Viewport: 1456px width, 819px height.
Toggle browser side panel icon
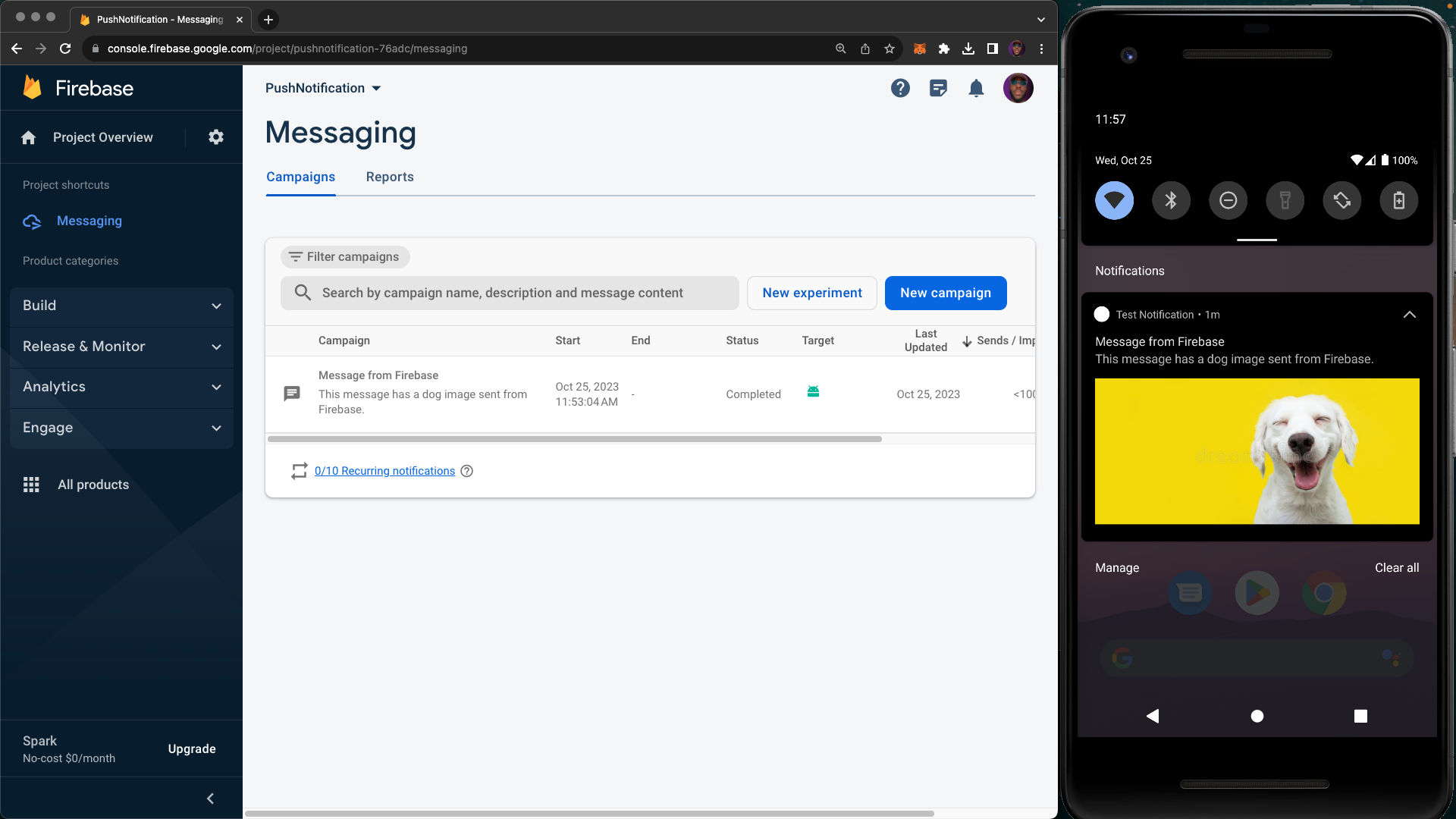pyautogui.click(x=993, y=49)
